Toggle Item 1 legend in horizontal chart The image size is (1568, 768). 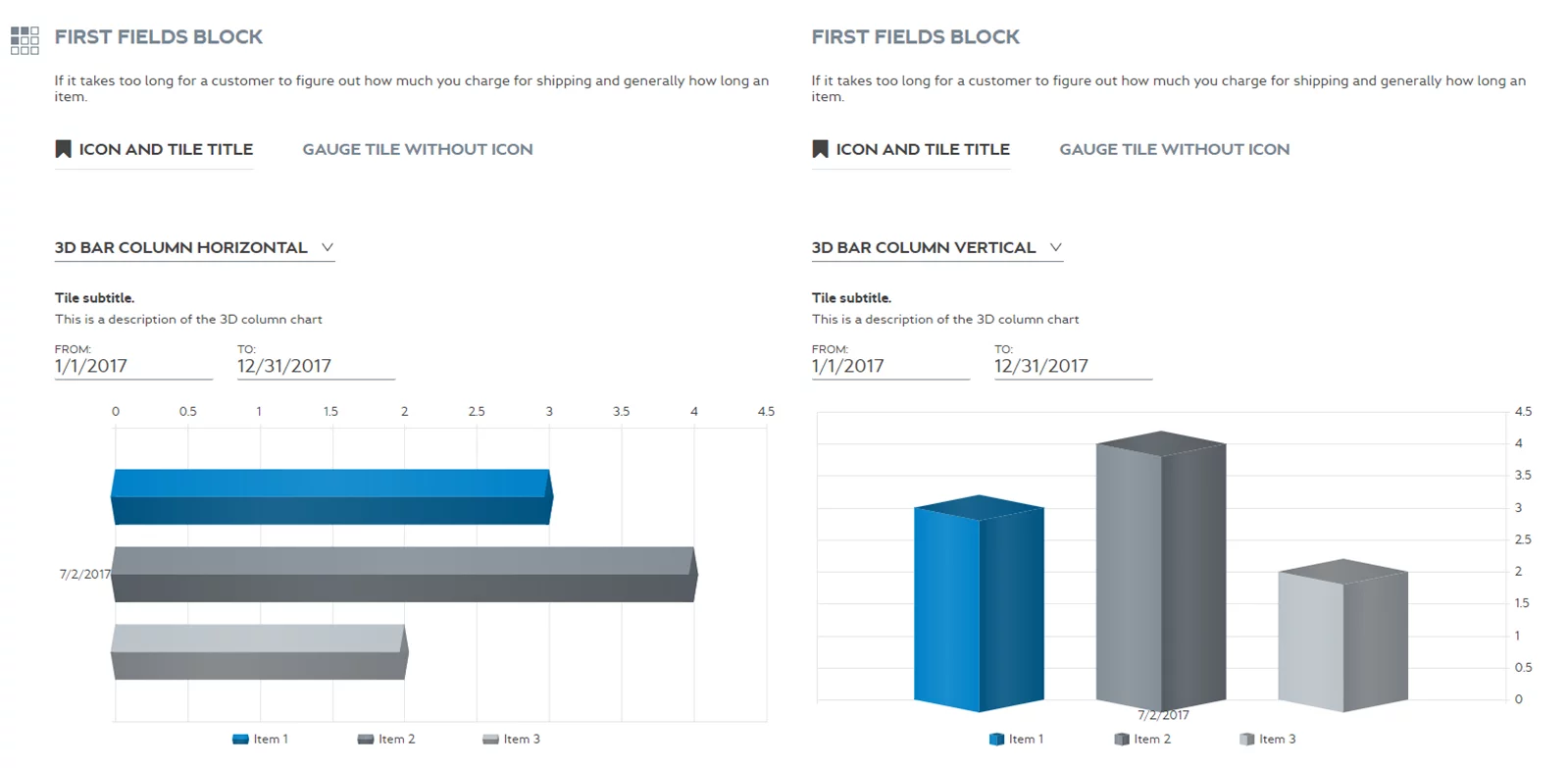(261, 740)
